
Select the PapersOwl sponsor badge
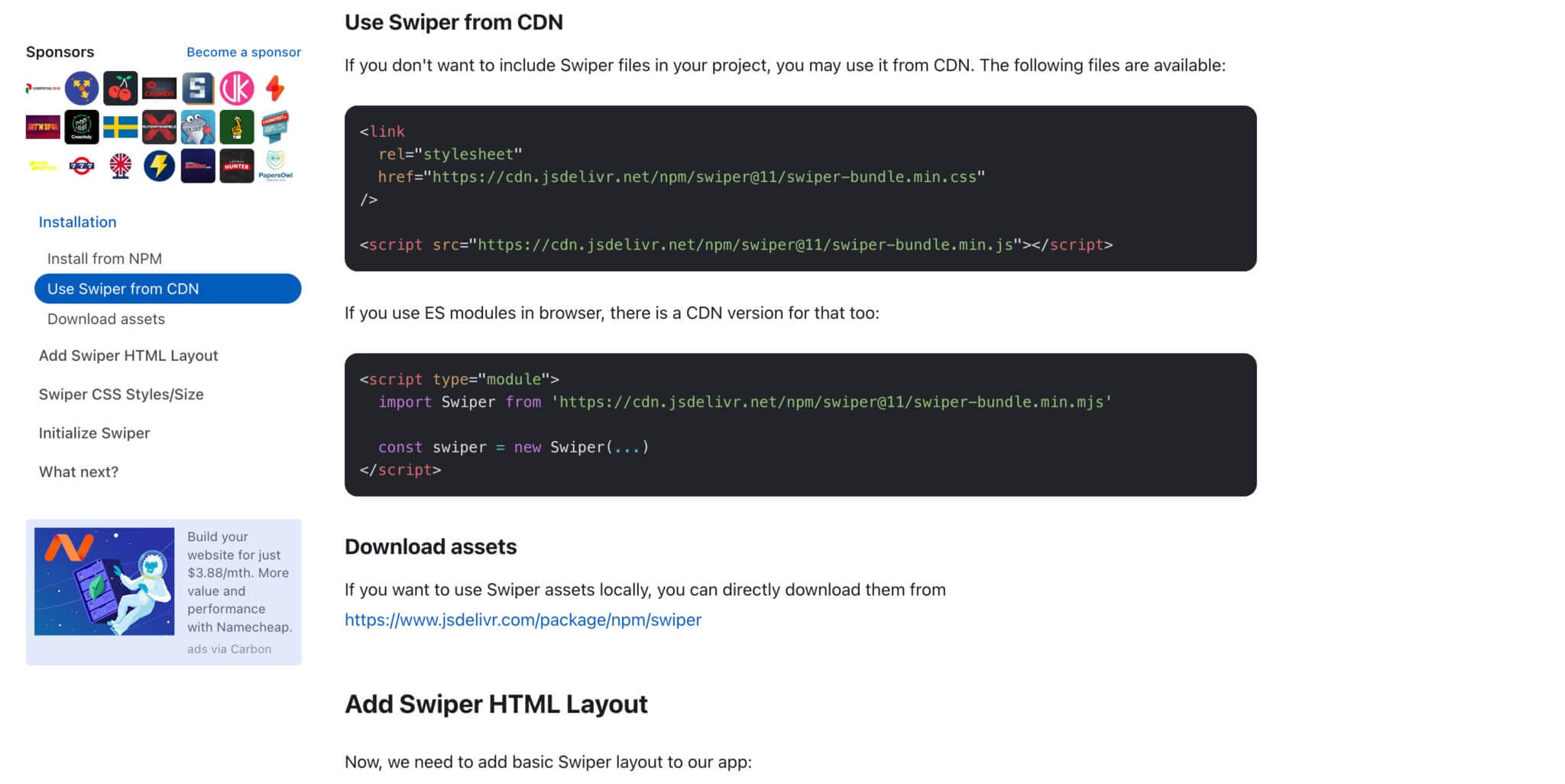point(276,167)
